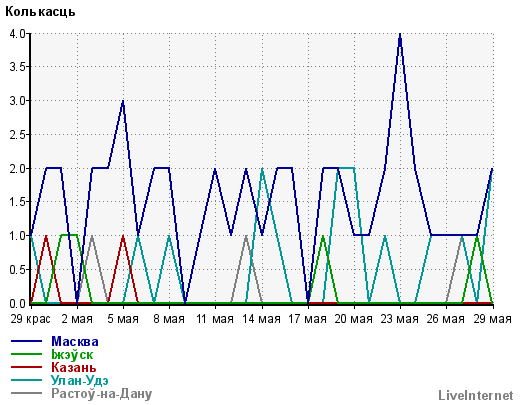520x405 pixels.
Task: Click the Колькасць chart title
Action: click(40, 12)
